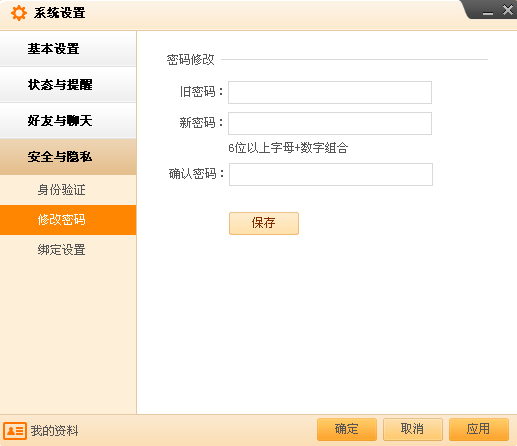Click the 我的资料 profile card icon
The image size is (517, 446).
point(15,431)
